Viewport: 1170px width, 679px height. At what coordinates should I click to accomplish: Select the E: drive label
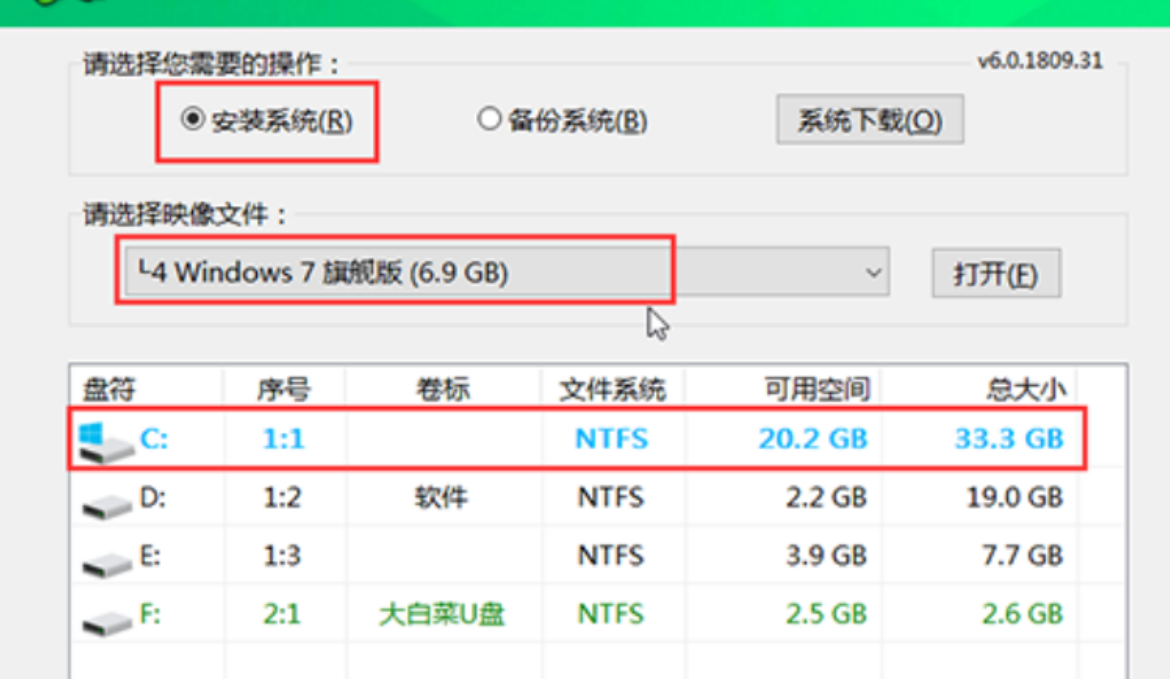coord(150,555)
